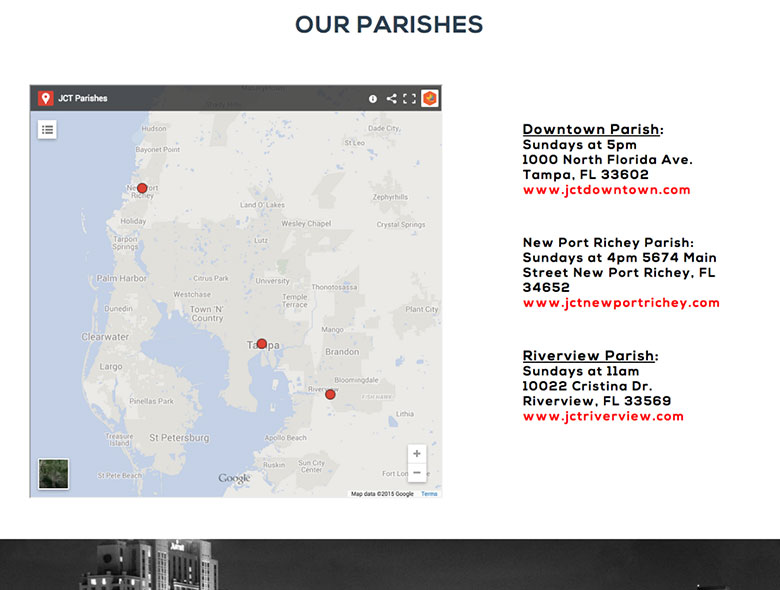Select the New Port Richey map marker

coord(142,188)
